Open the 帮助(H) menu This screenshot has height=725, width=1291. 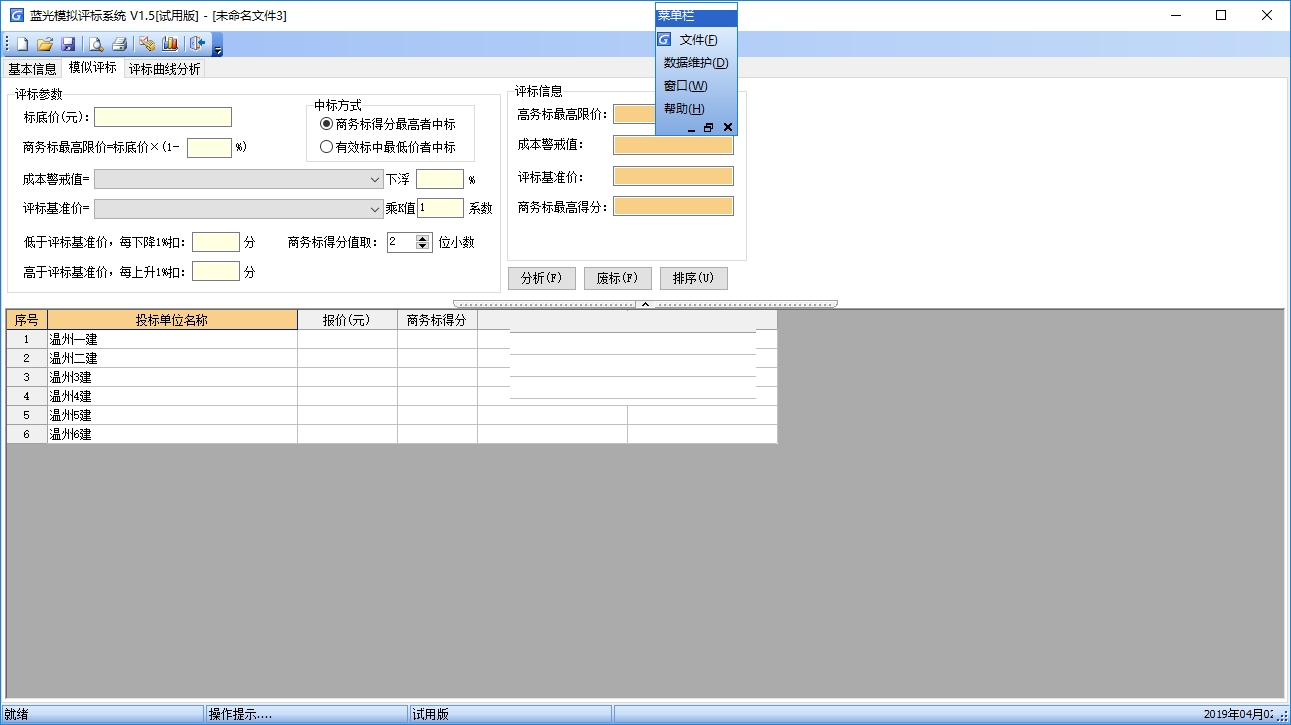pos(684,109)
